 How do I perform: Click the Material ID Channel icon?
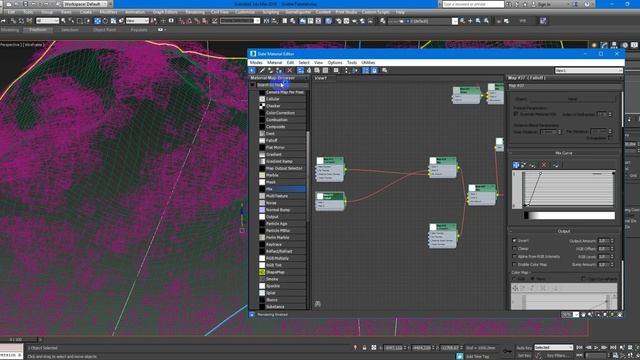(336, 71)
